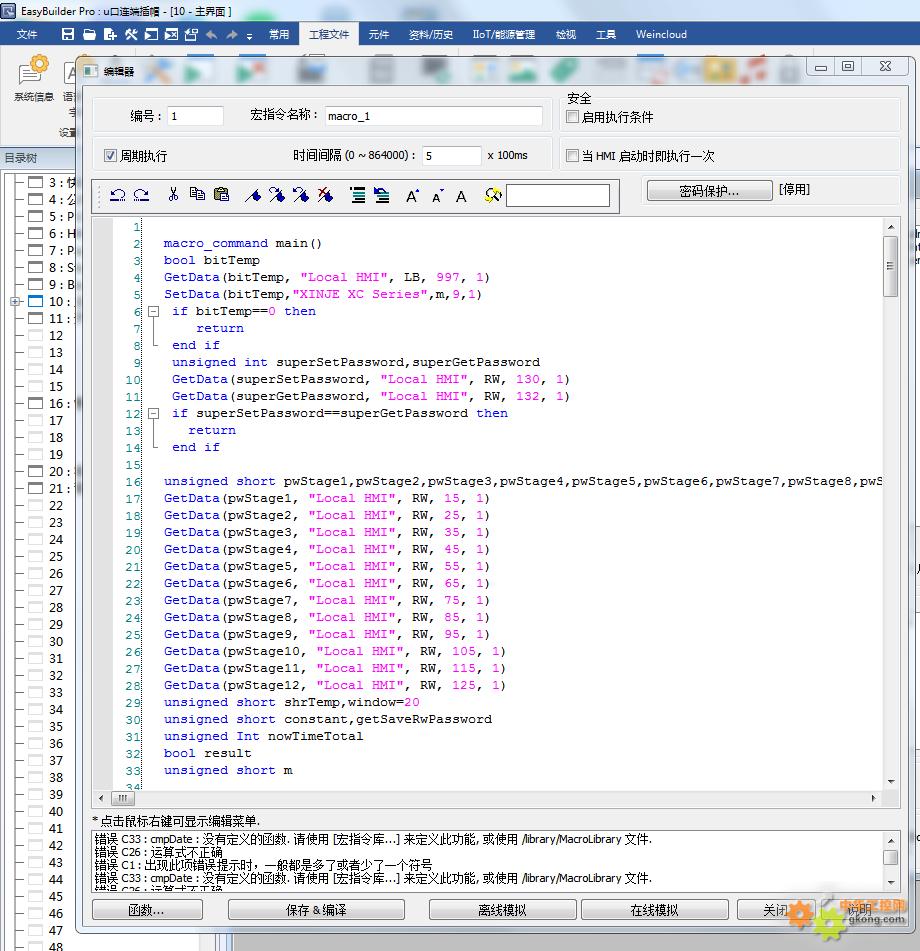Click the search text box in editor toolbar

(558, 195)
